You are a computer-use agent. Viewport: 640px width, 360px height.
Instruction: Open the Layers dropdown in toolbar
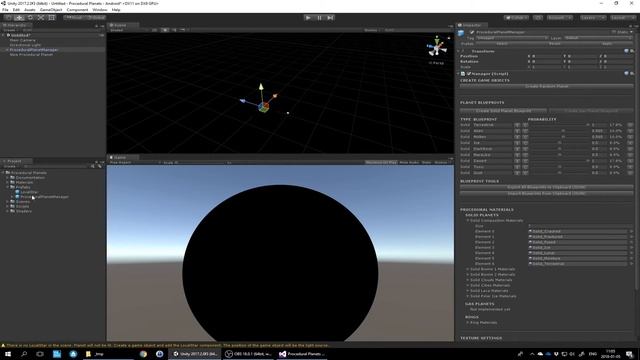click(593, 18)
